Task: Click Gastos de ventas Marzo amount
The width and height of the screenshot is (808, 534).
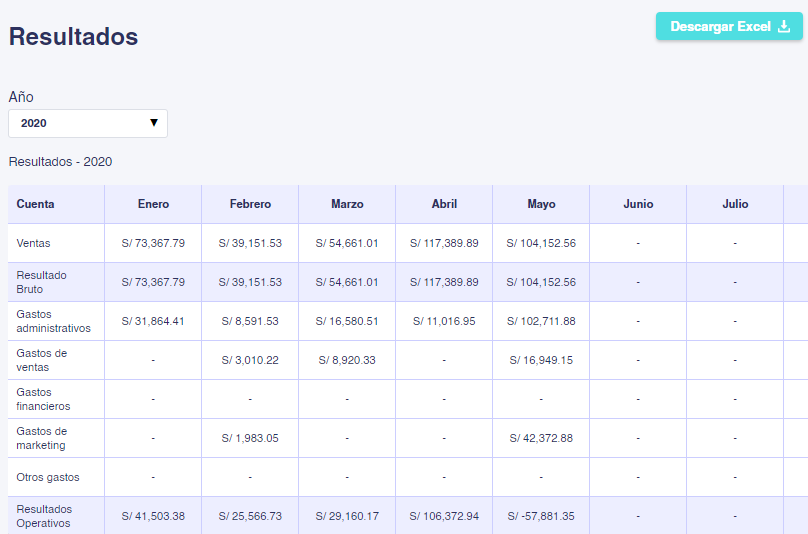Action: tap(347, 360)
